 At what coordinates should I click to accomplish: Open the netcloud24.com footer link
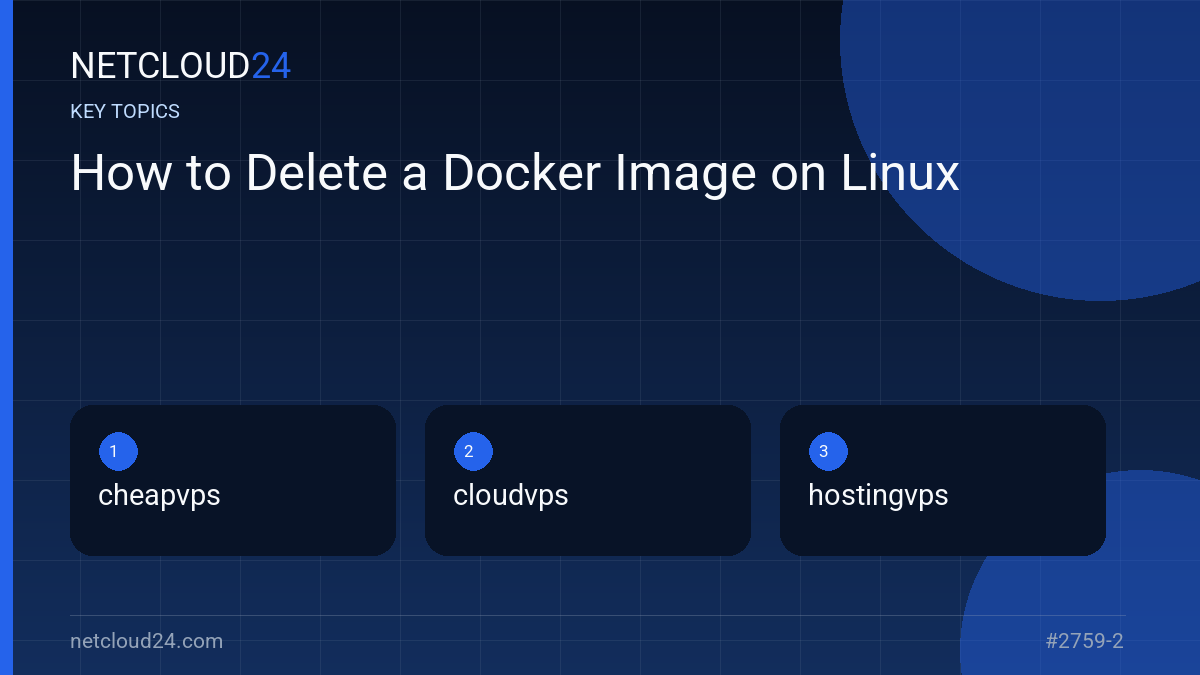[147, 641]
